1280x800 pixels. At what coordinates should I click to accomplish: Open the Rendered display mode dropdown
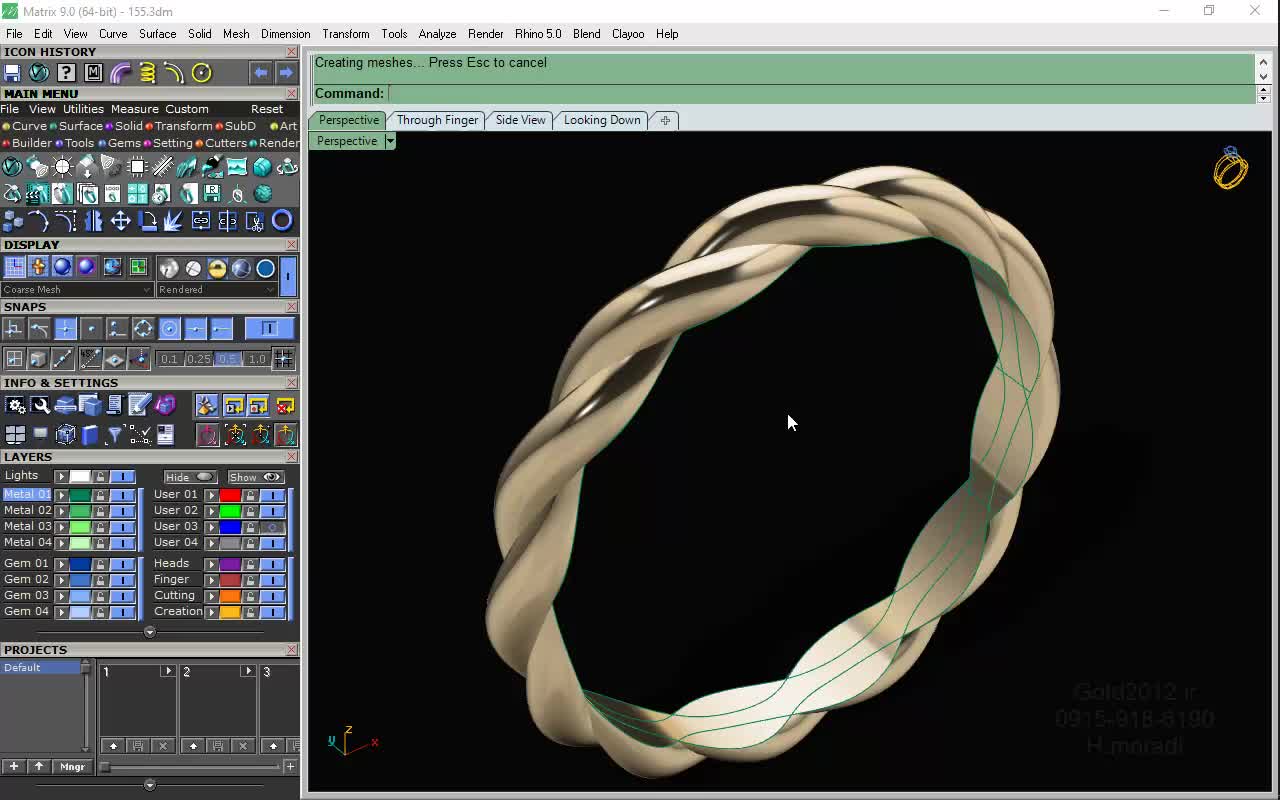point(216,290)
